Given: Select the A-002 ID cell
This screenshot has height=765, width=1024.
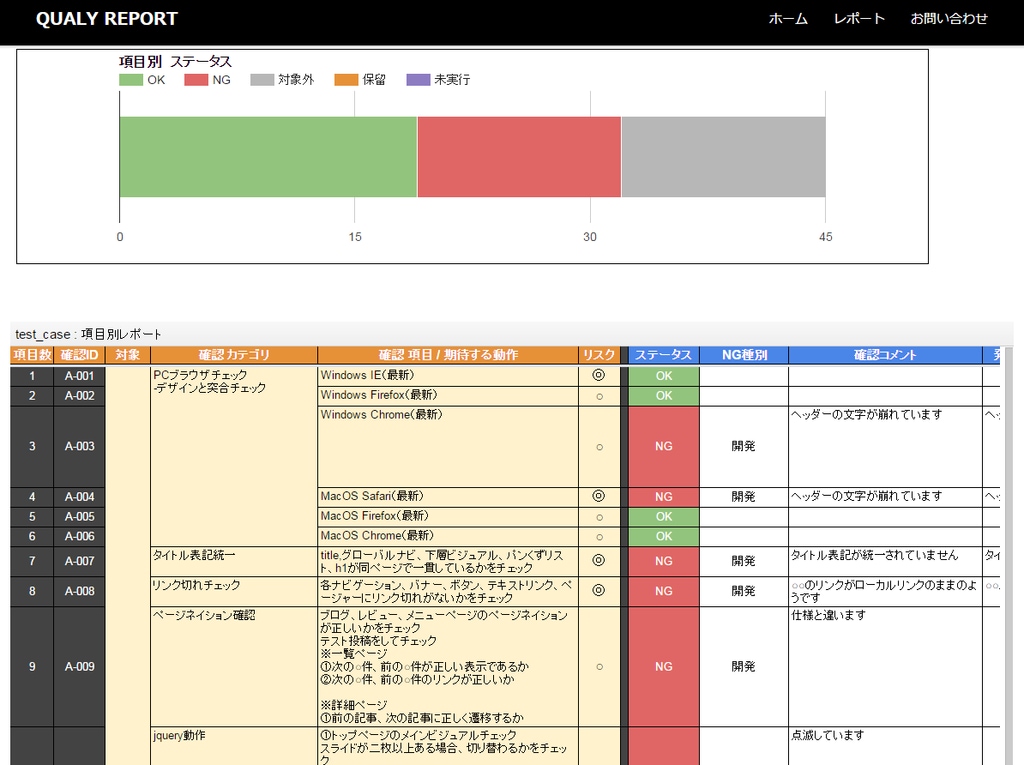Looking at the screenshot, I should tap(79, 396).
